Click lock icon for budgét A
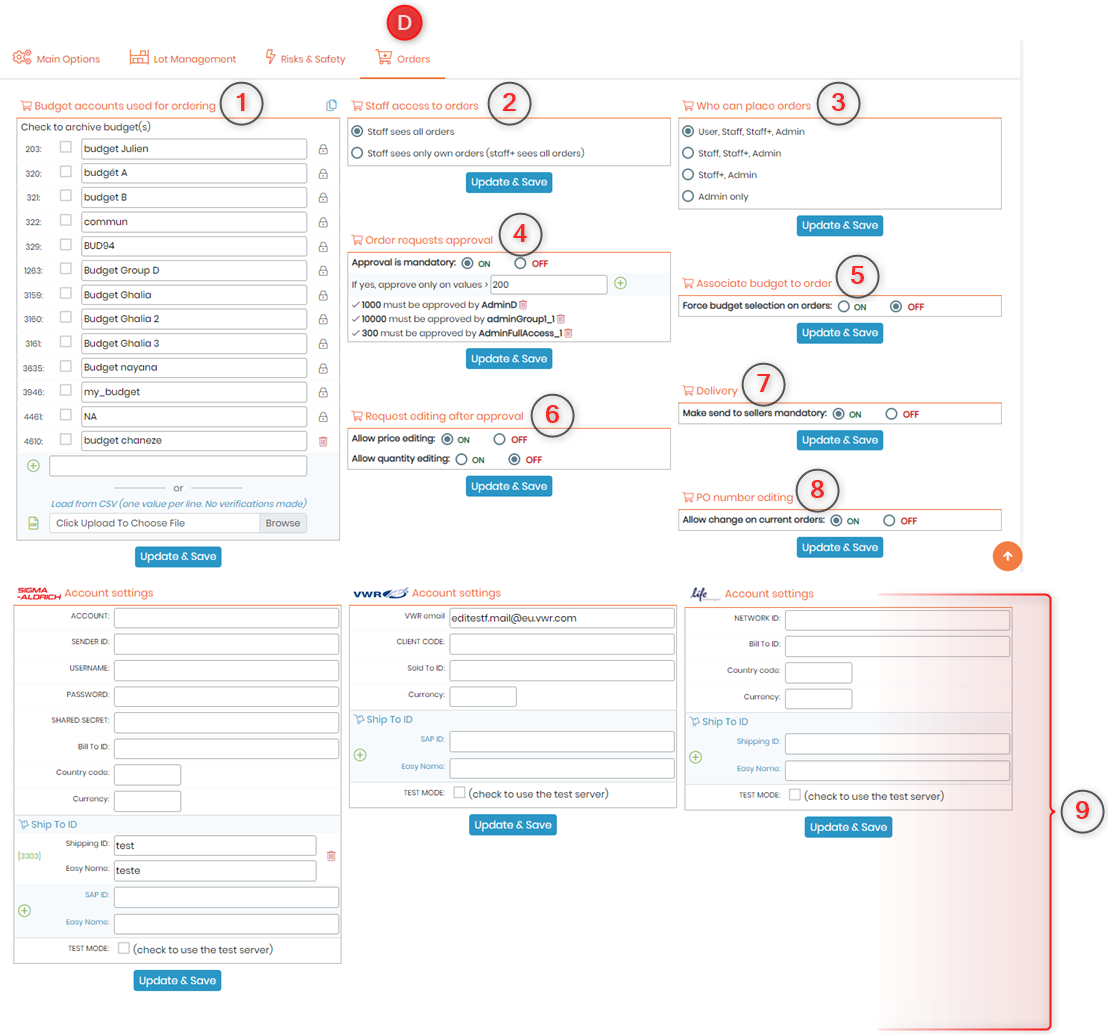The image size is (1108, 1034). point(323,173)
